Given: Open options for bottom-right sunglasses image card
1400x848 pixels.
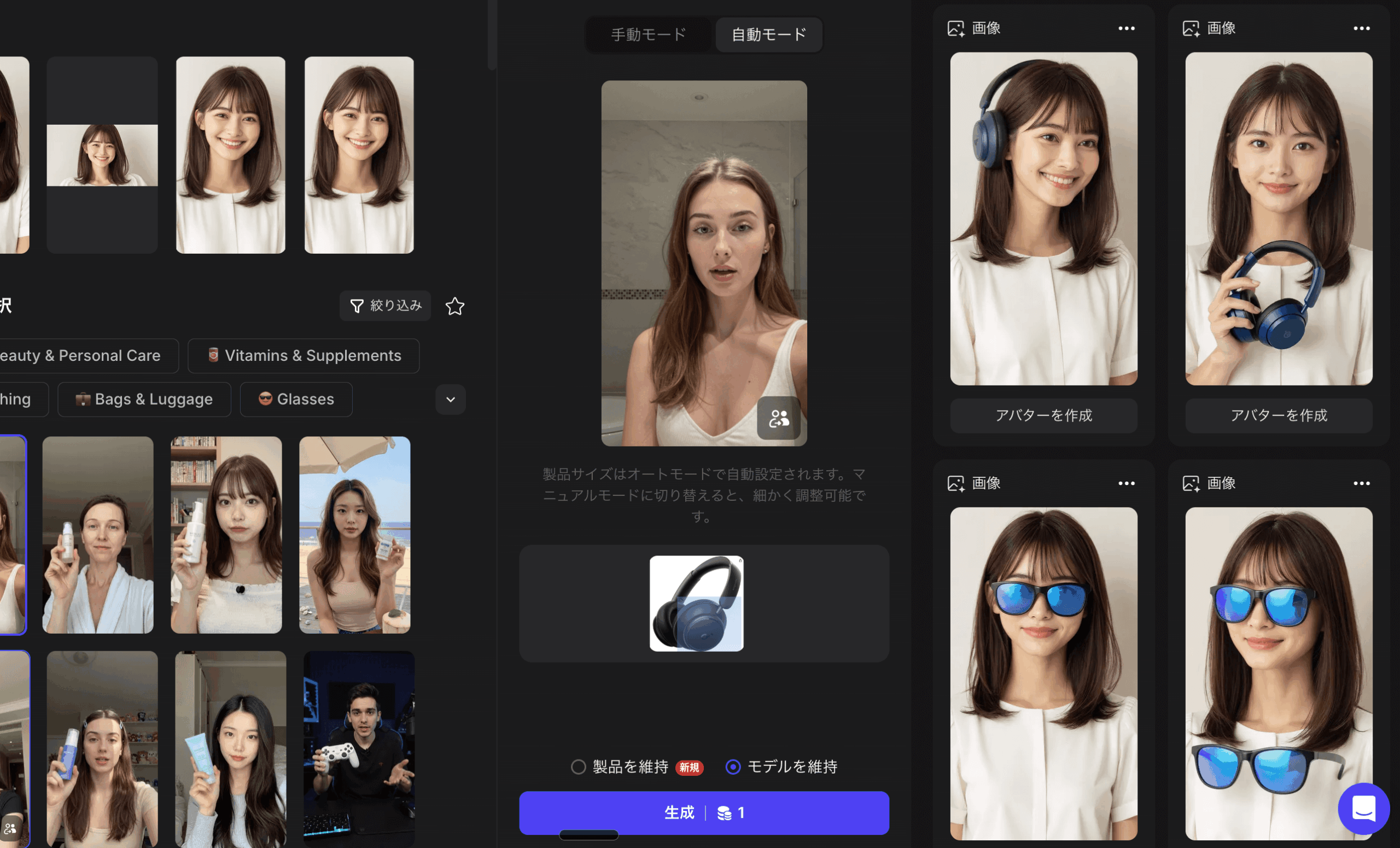Looking at the screenshot, I should pyautogui.click(x=1361, y=483).
